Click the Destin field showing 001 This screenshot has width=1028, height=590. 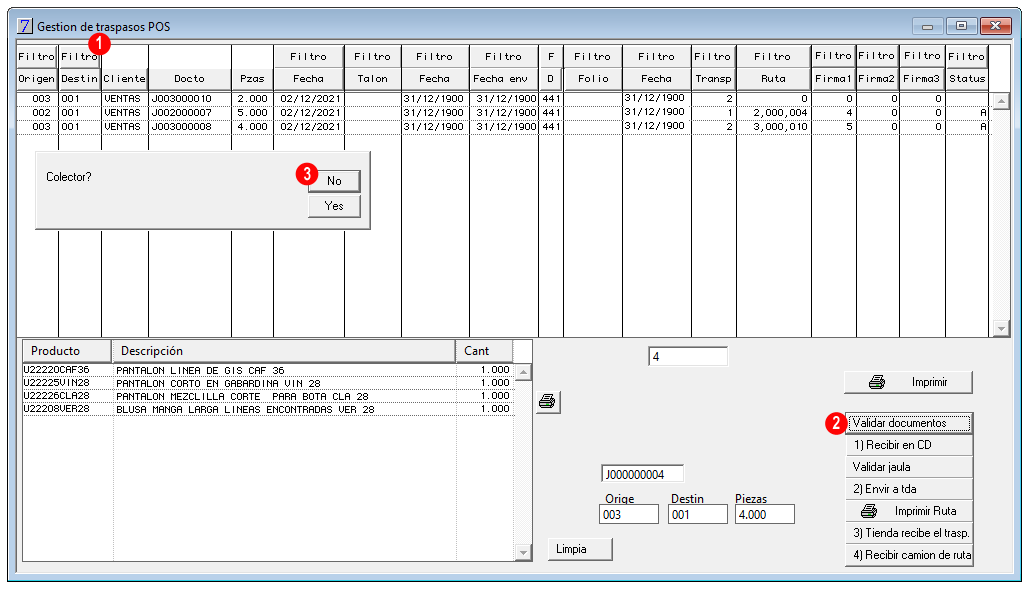click(698, 515)
